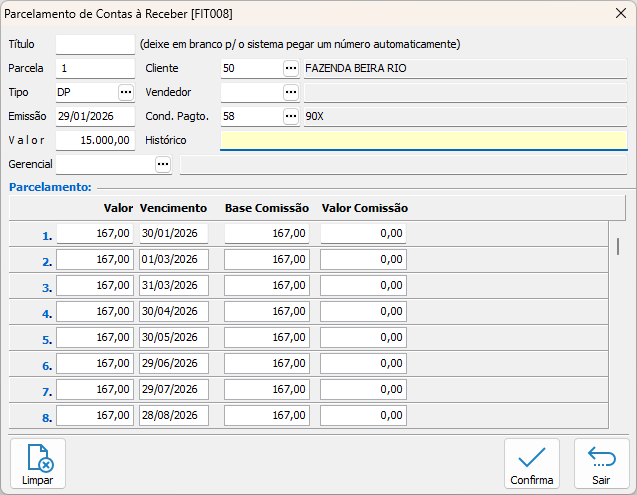Open the Tipo lookup ellipsis button
The height and width of the screenshot is (495, 637).
tap(125, 92)
